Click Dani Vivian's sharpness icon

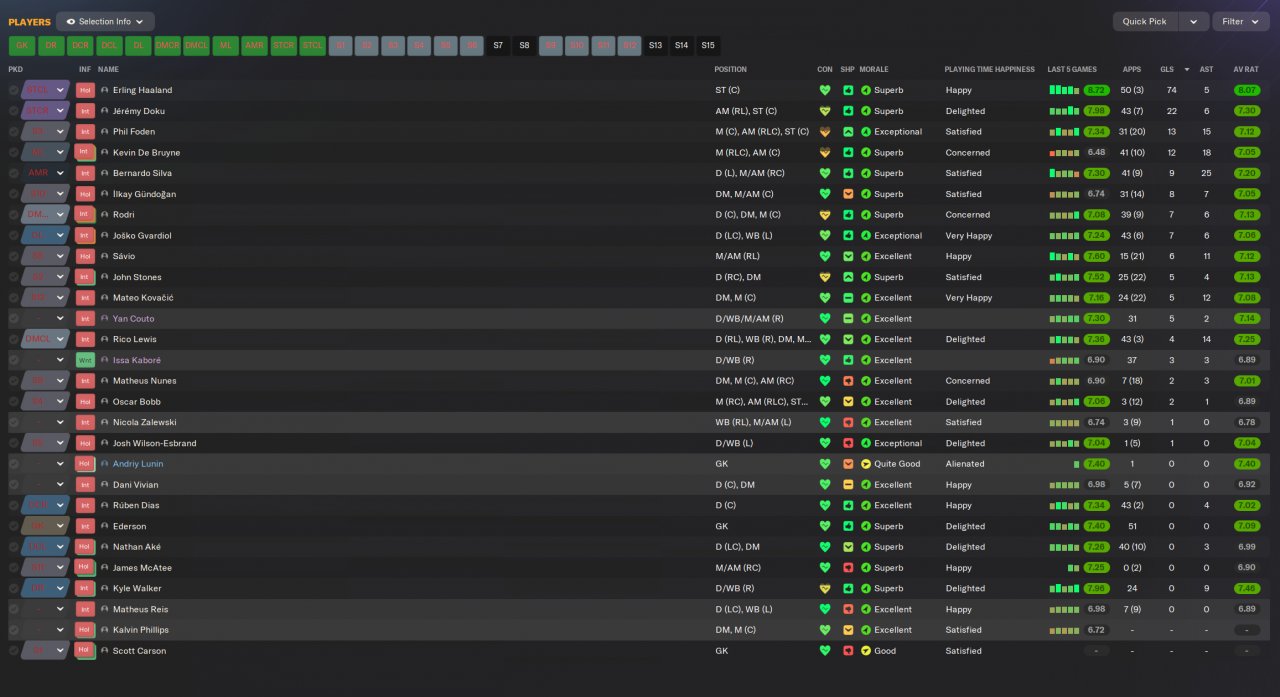pos(848,485)
